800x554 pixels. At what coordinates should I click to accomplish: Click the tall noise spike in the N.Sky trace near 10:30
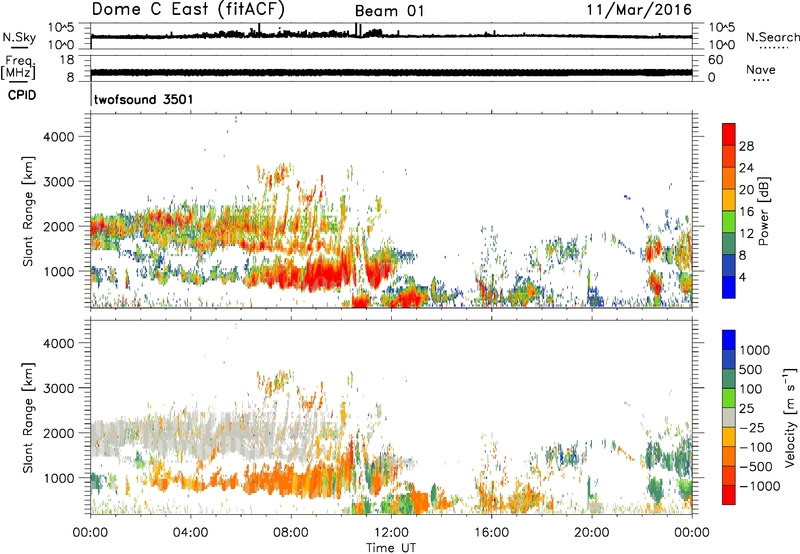tap(358, 30)
